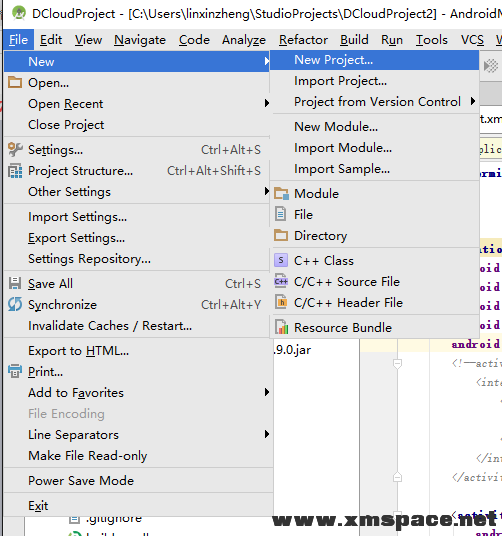Click the File document icon in submenu
This screenshot has width=502, height=536.
[x=281, y=214]
